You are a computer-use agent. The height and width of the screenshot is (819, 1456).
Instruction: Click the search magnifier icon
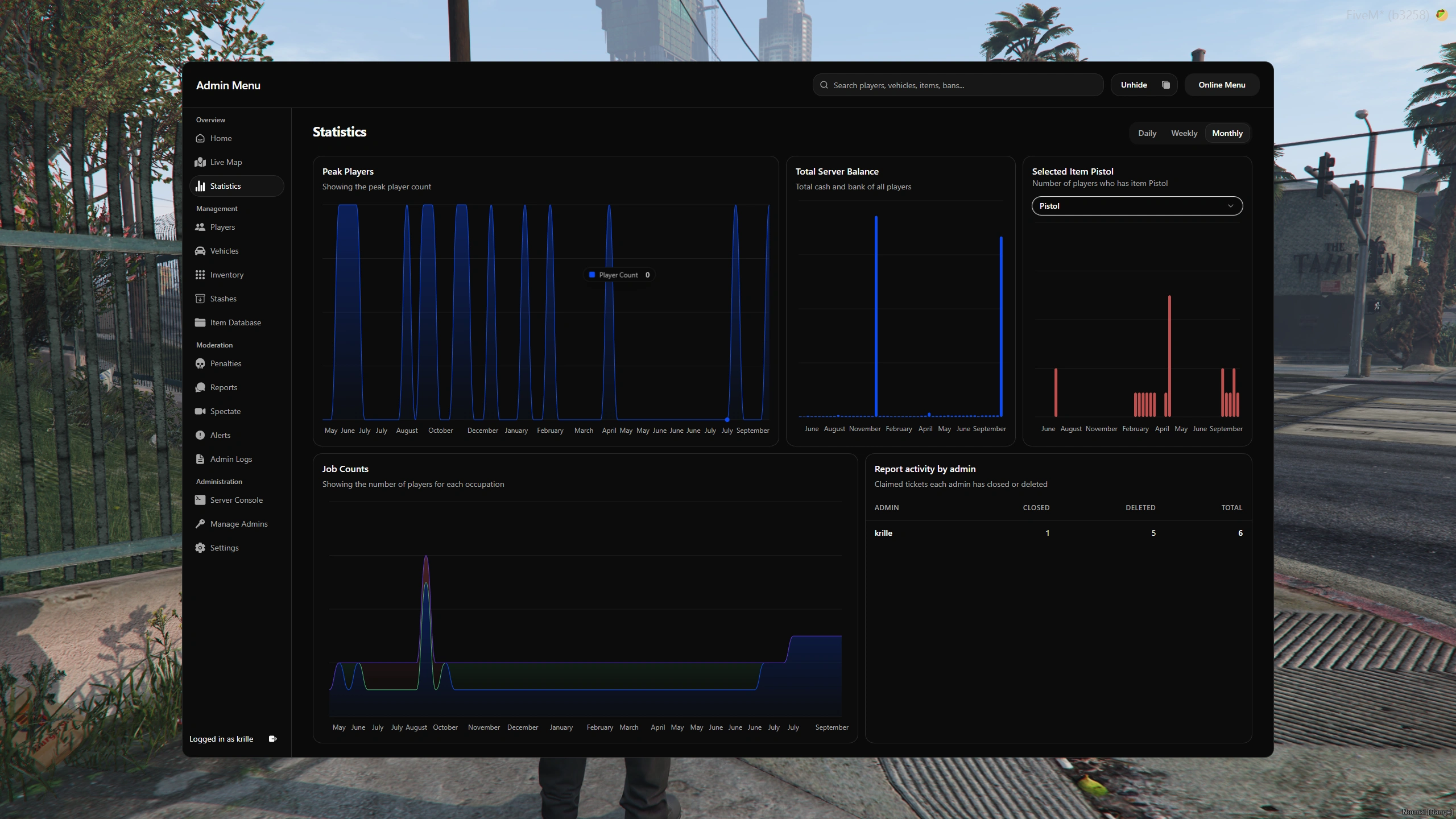pyautogui.click(x=824, y=85)
